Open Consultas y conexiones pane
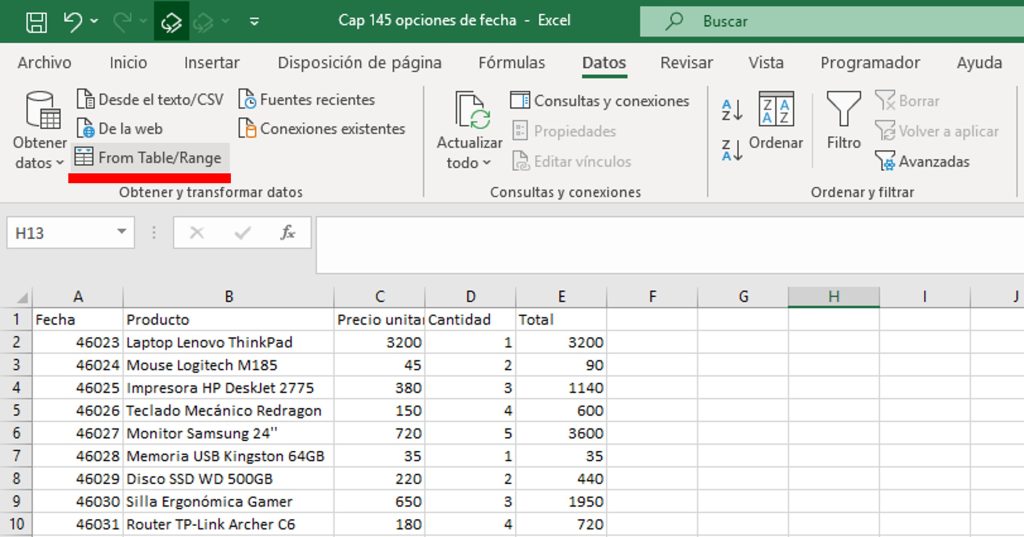 [600, 101]
